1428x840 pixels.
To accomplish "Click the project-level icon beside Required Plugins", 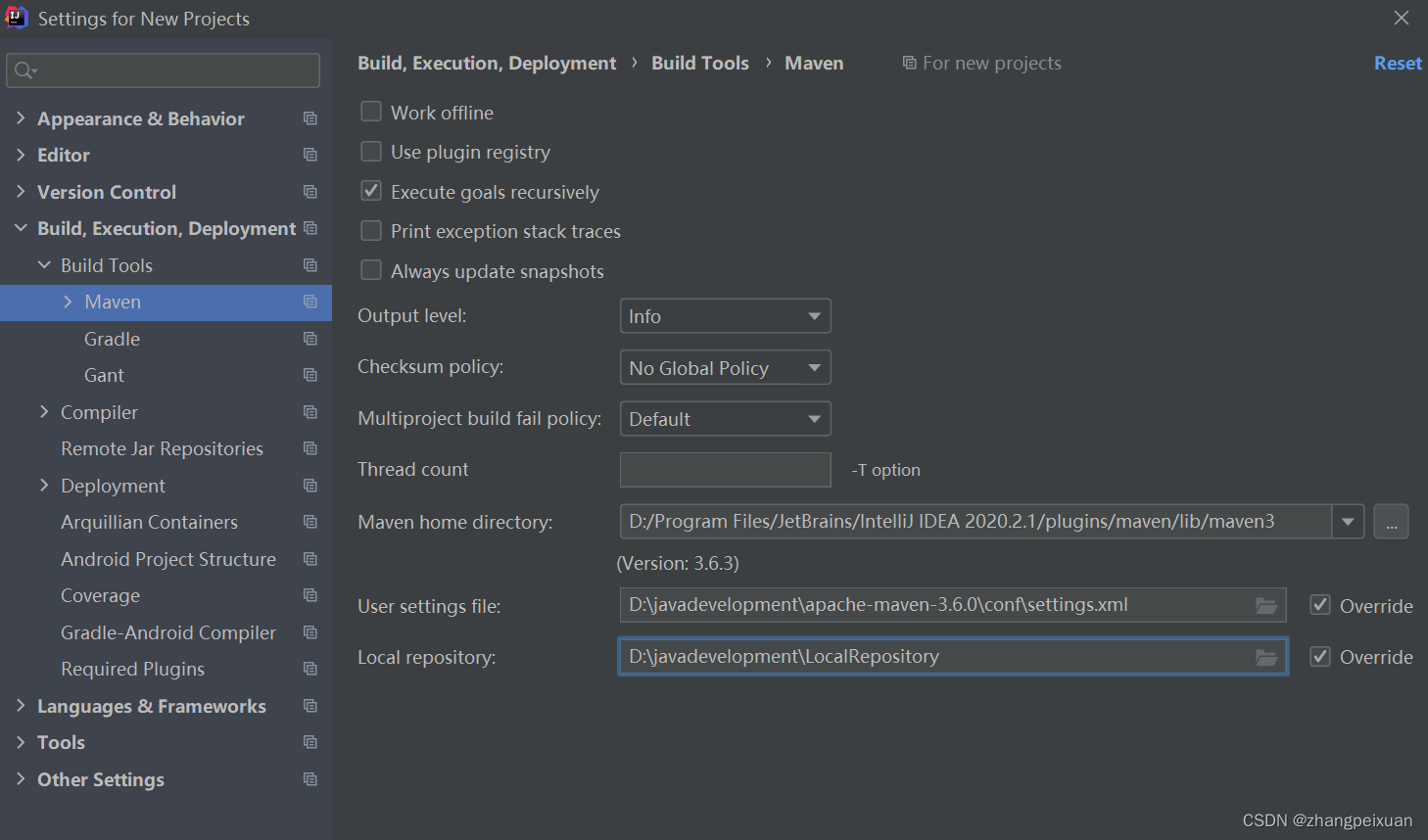I will pyautogui.click(x=310, y=669).
